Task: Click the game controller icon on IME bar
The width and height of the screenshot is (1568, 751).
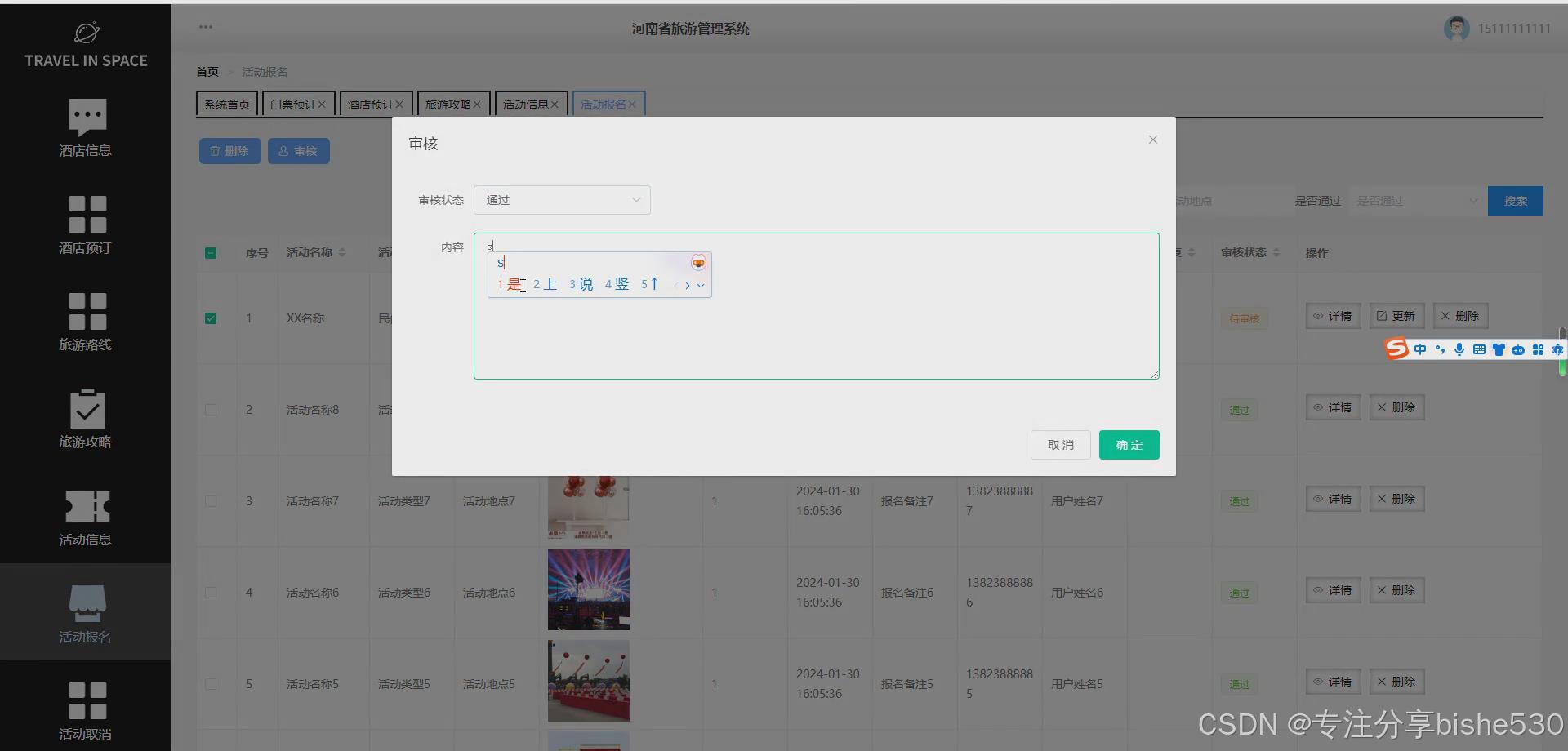Action: click(1518, 350)
